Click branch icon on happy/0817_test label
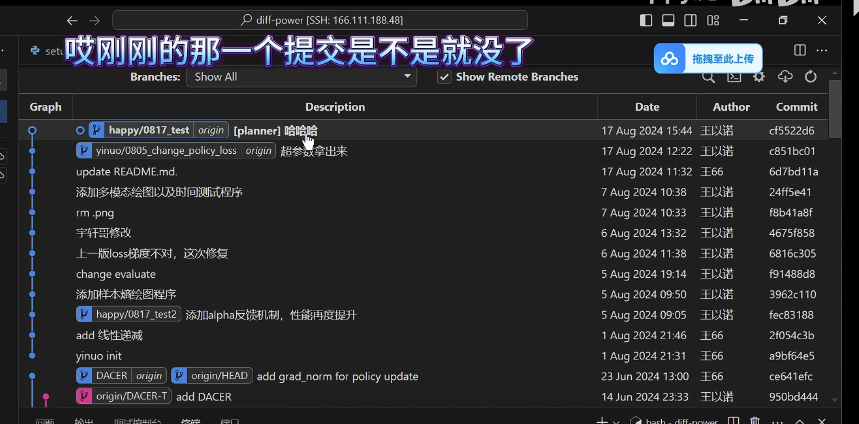This screenshot has width=859, height=424. point(96,130)
